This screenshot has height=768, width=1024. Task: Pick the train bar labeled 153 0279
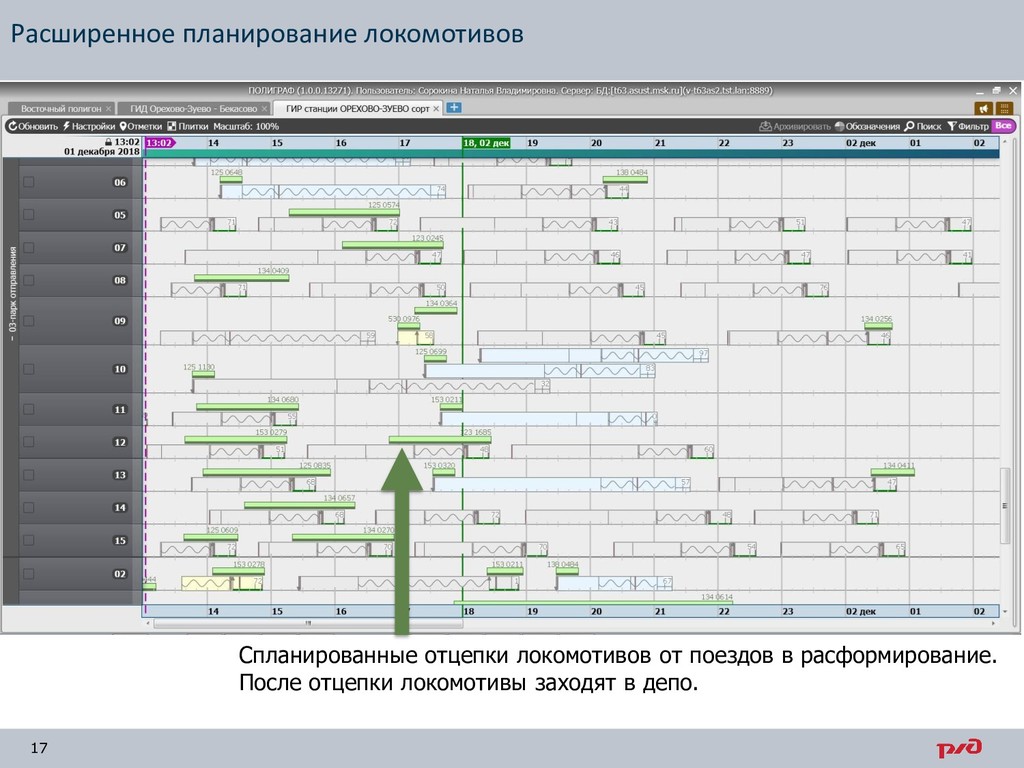point(236,440)
